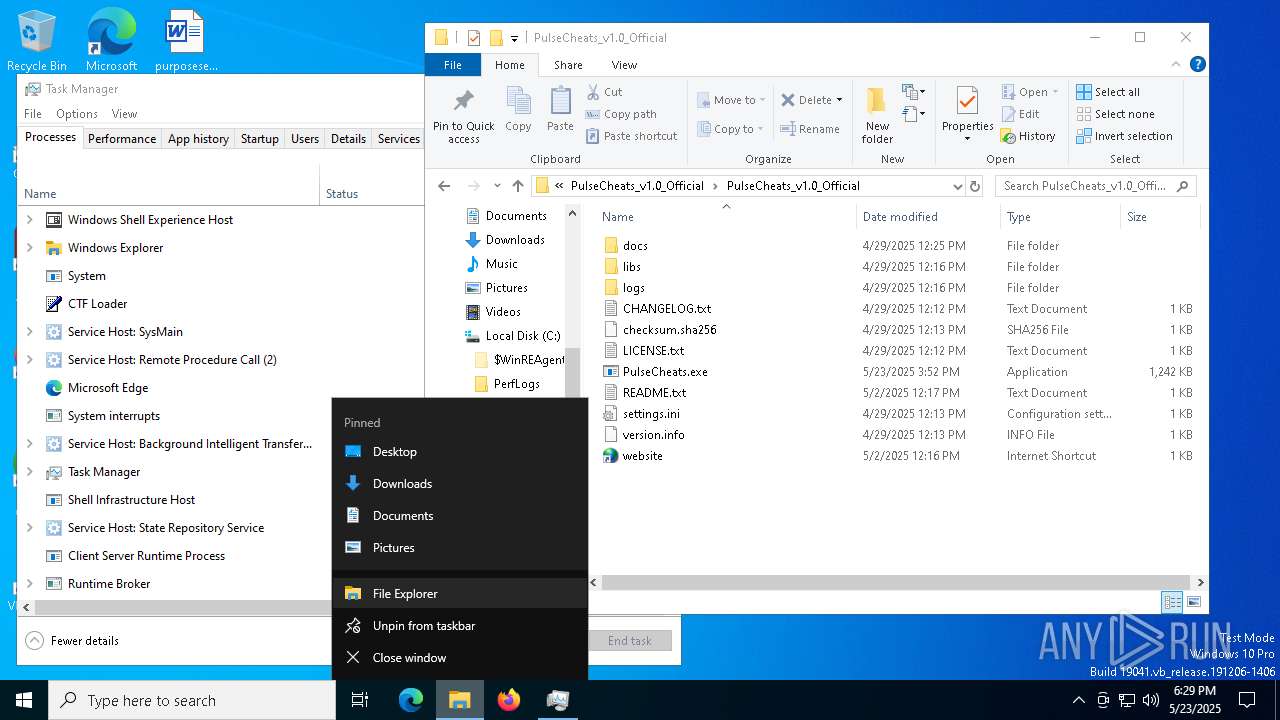Select the docs folder

click(635, 246)
